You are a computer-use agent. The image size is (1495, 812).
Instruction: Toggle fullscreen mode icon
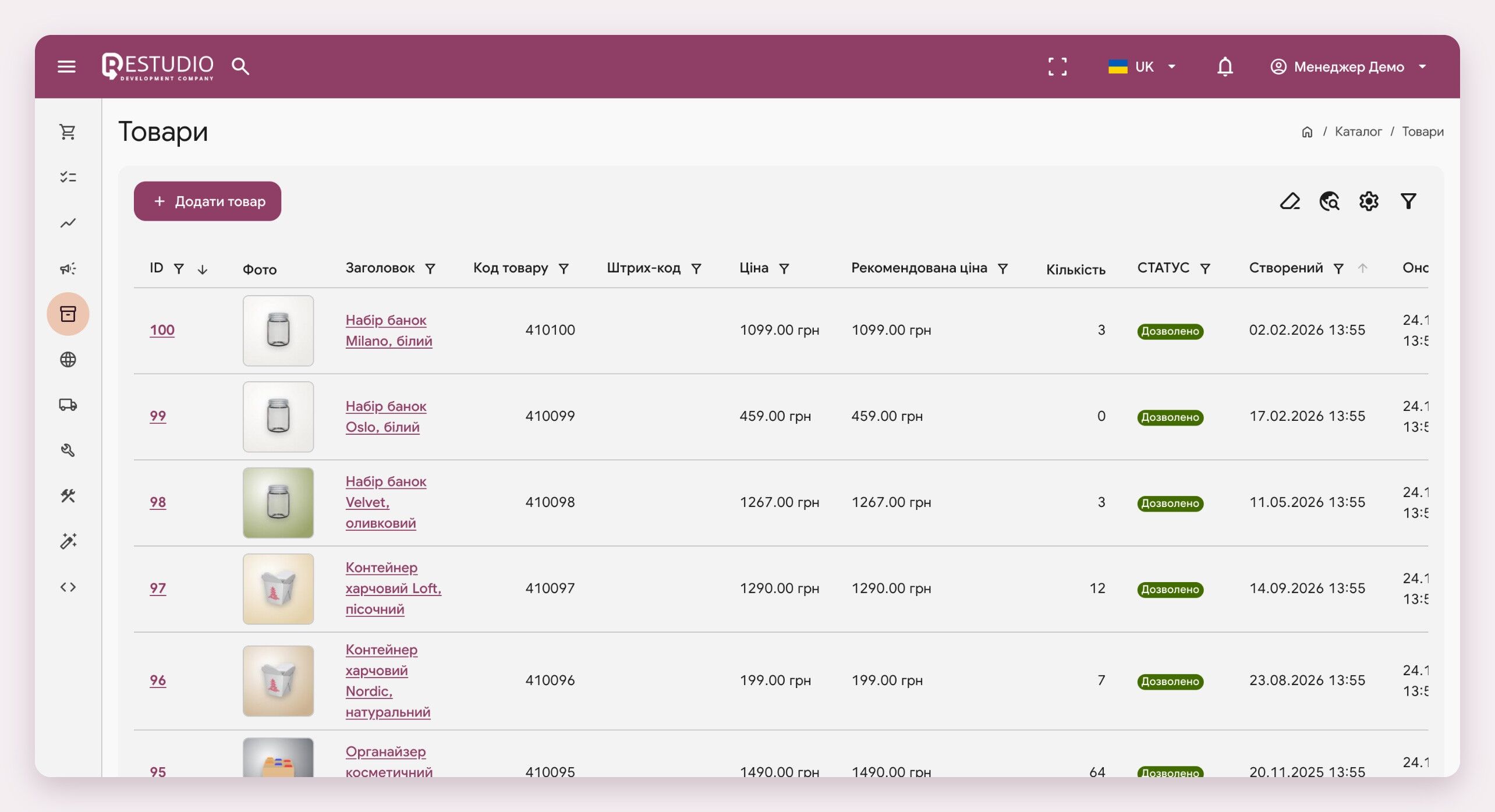pyautogui.click(x=1057, y=66)
